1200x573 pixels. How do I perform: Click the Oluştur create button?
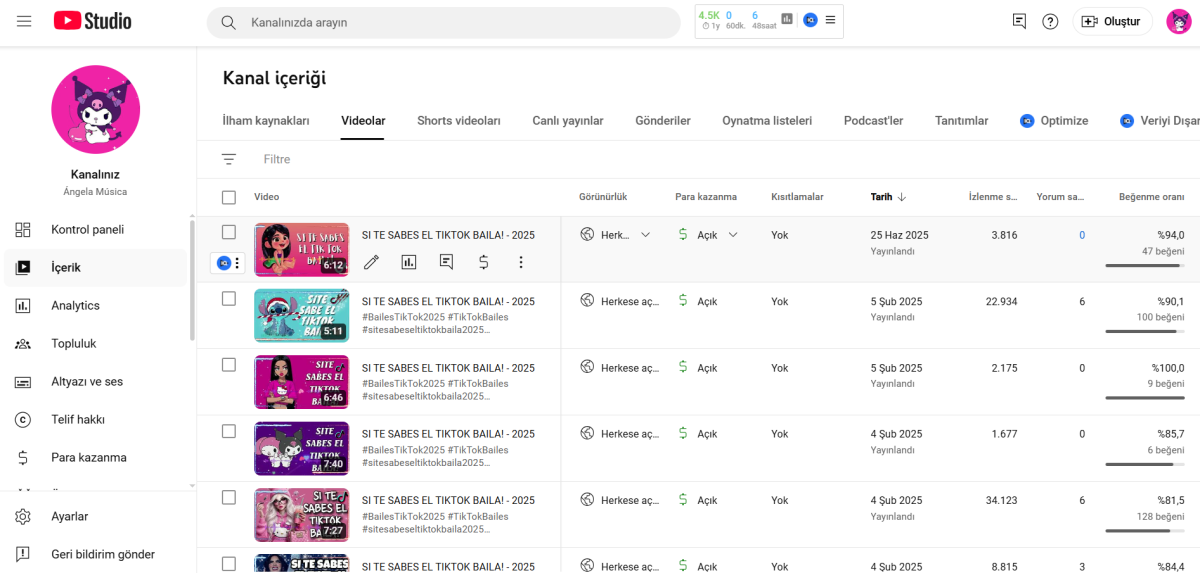(1112, 21)
